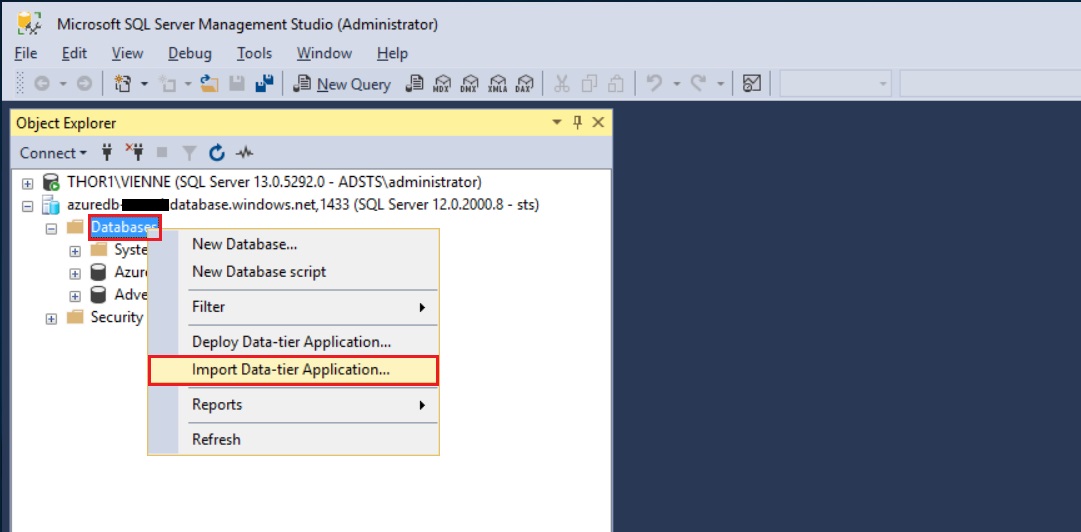Viewport: 1081px width, 532px height.
Task: Collapse the Databases folder node
Action: [x=51, y=228]
